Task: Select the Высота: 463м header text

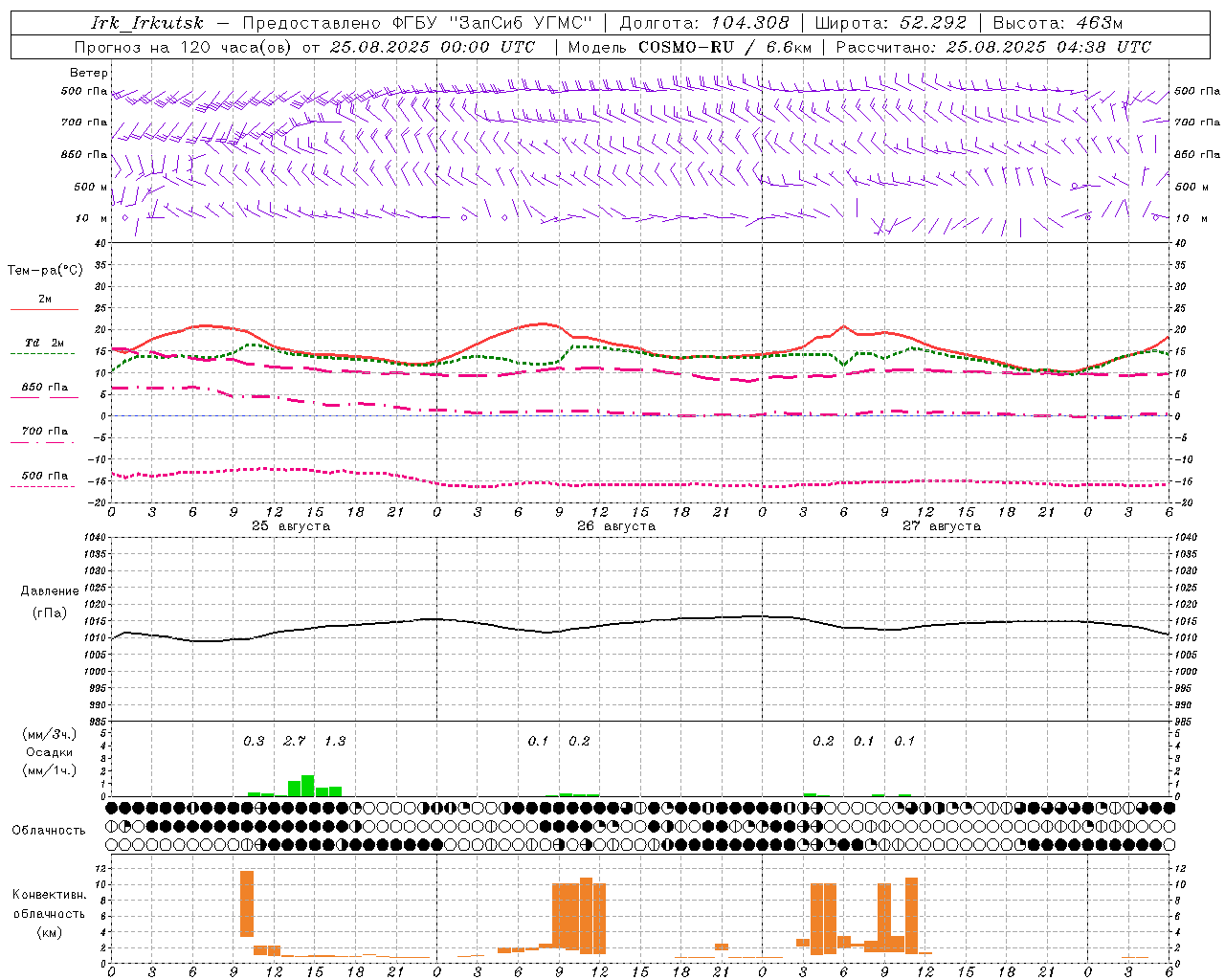Action: [1058, 23]
